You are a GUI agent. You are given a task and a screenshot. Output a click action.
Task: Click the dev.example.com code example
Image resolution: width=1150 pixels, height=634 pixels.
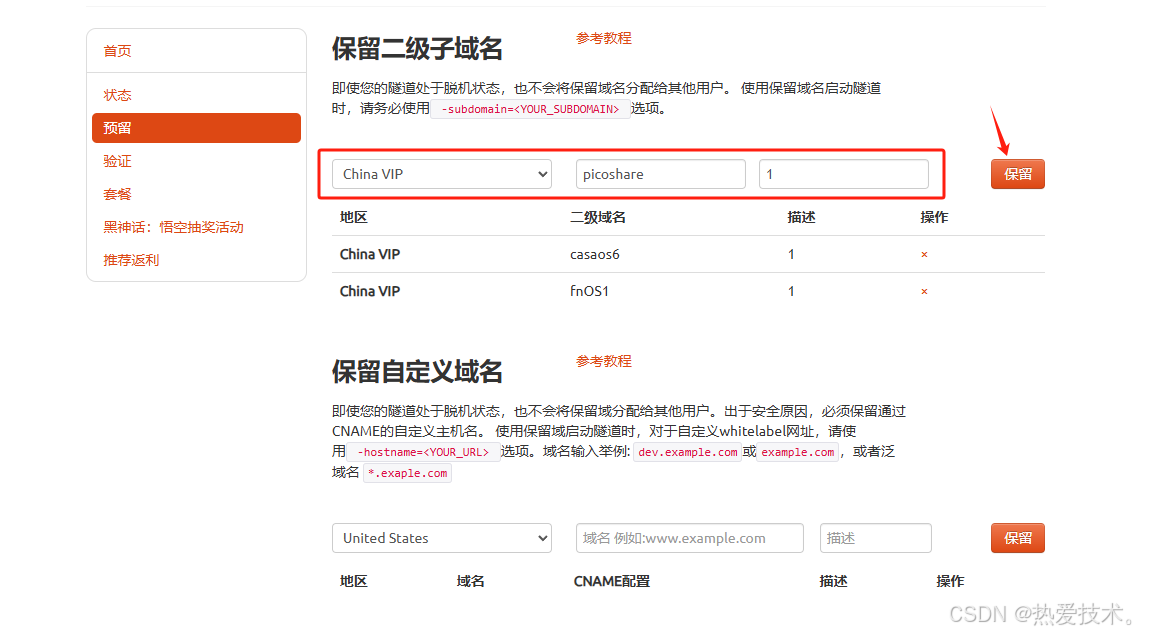[x=687, y=452]
